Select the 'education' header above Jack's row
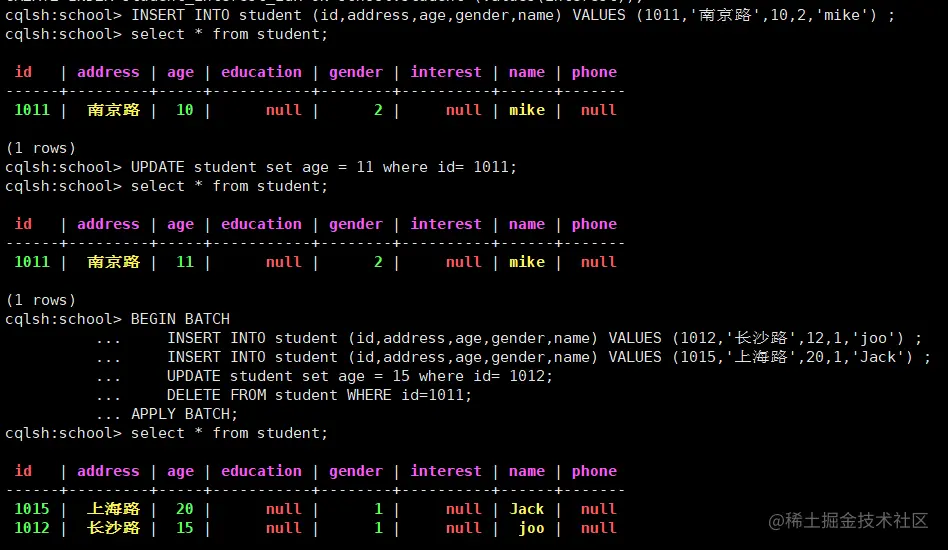This screenshot has width=948, height=550. (261, 471)
